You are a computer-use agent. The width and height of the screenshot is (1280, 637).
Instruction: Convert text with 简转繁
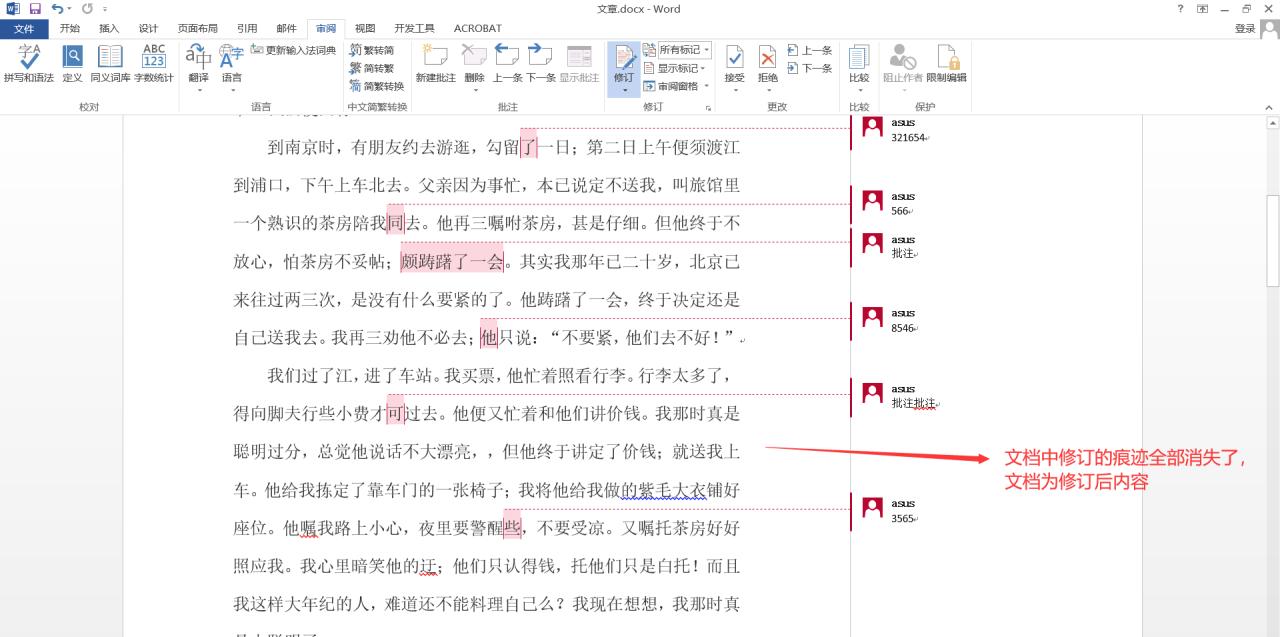(x=372, y=68)
